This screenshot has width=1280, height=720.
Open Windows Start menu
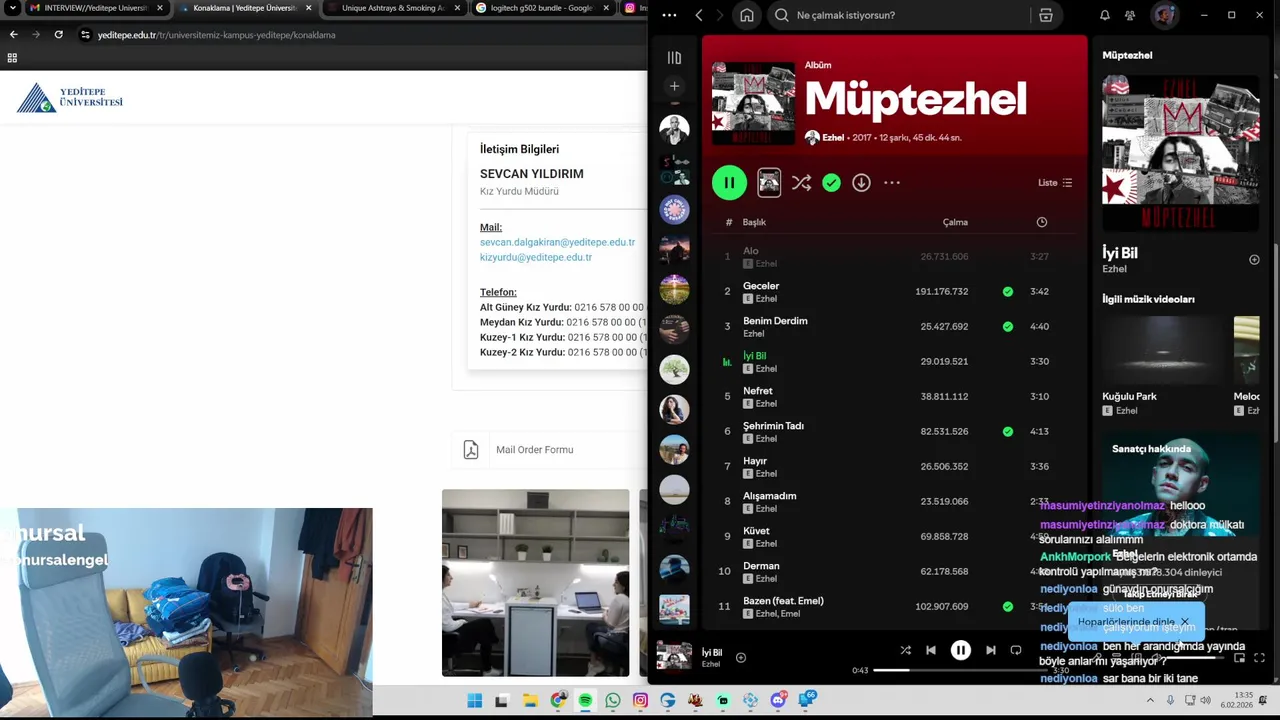pos(474,701)
